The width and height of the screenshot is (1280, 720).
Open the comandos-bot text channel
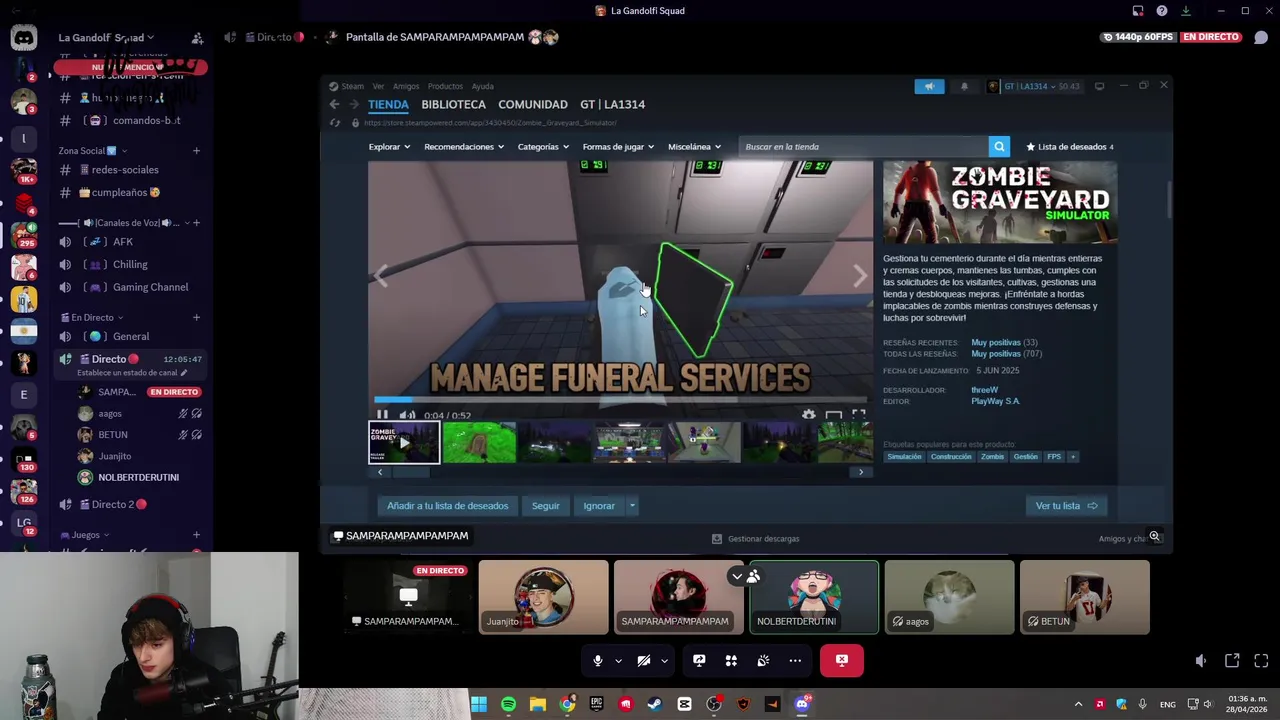[131, 120]
